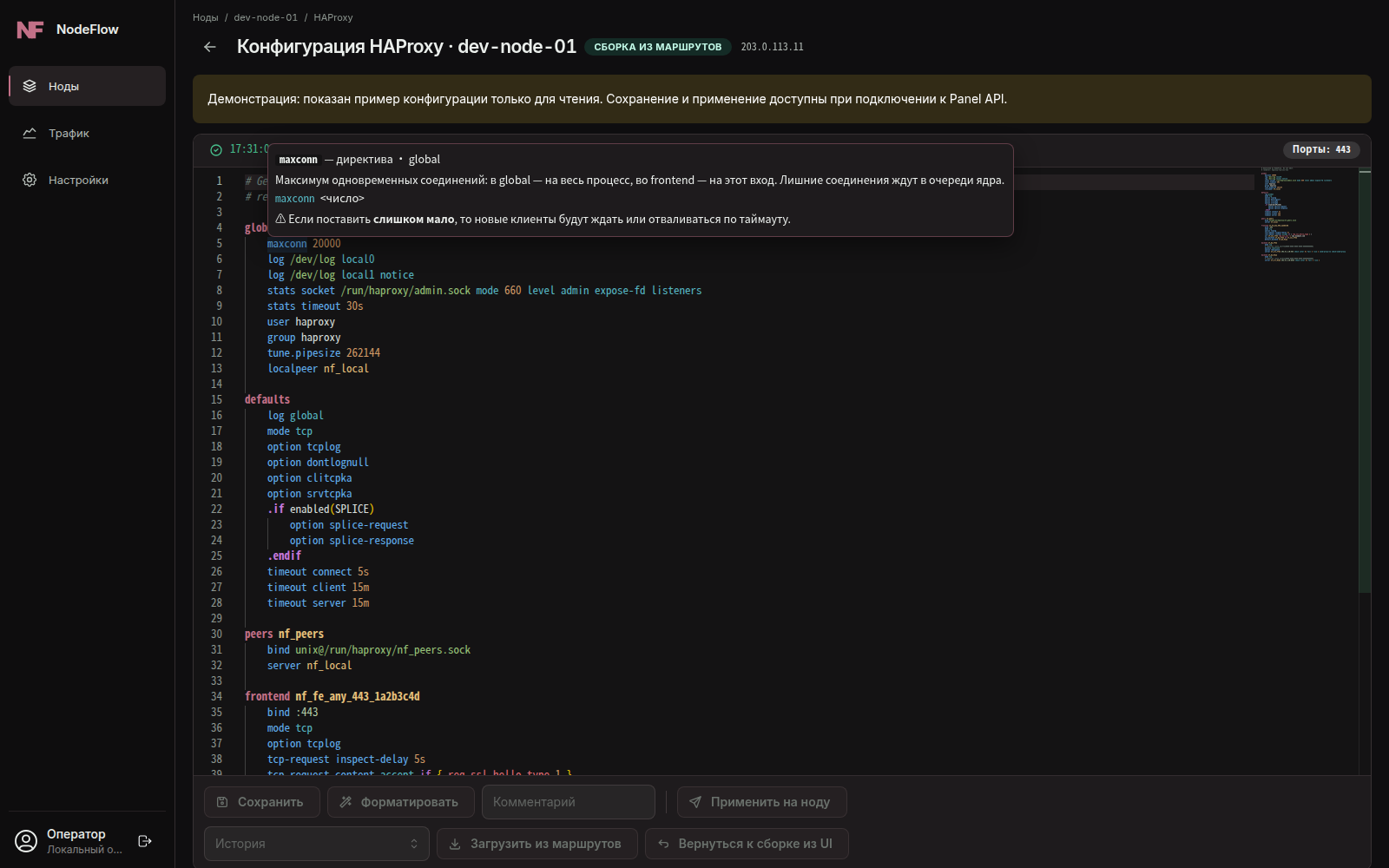Click the '.if enabled(SPLICE)' line
1389x868 pixels.
(x=320, y=510)
